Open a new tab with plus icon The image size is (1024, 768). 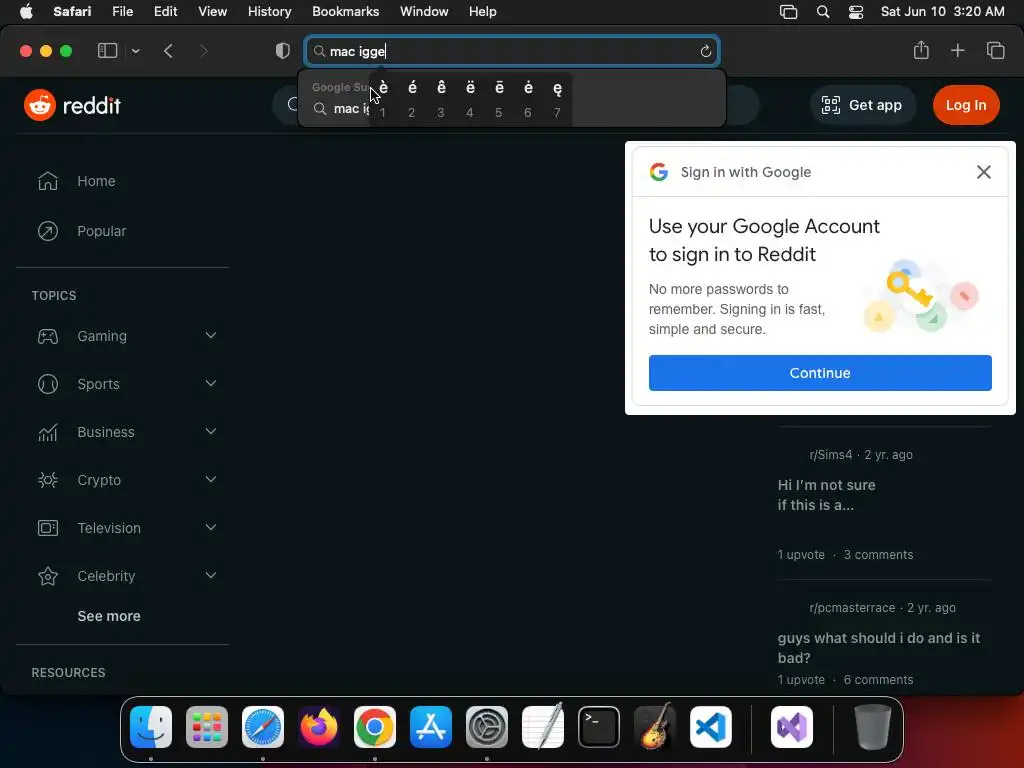pyautogui.click(x=957, y=50)
